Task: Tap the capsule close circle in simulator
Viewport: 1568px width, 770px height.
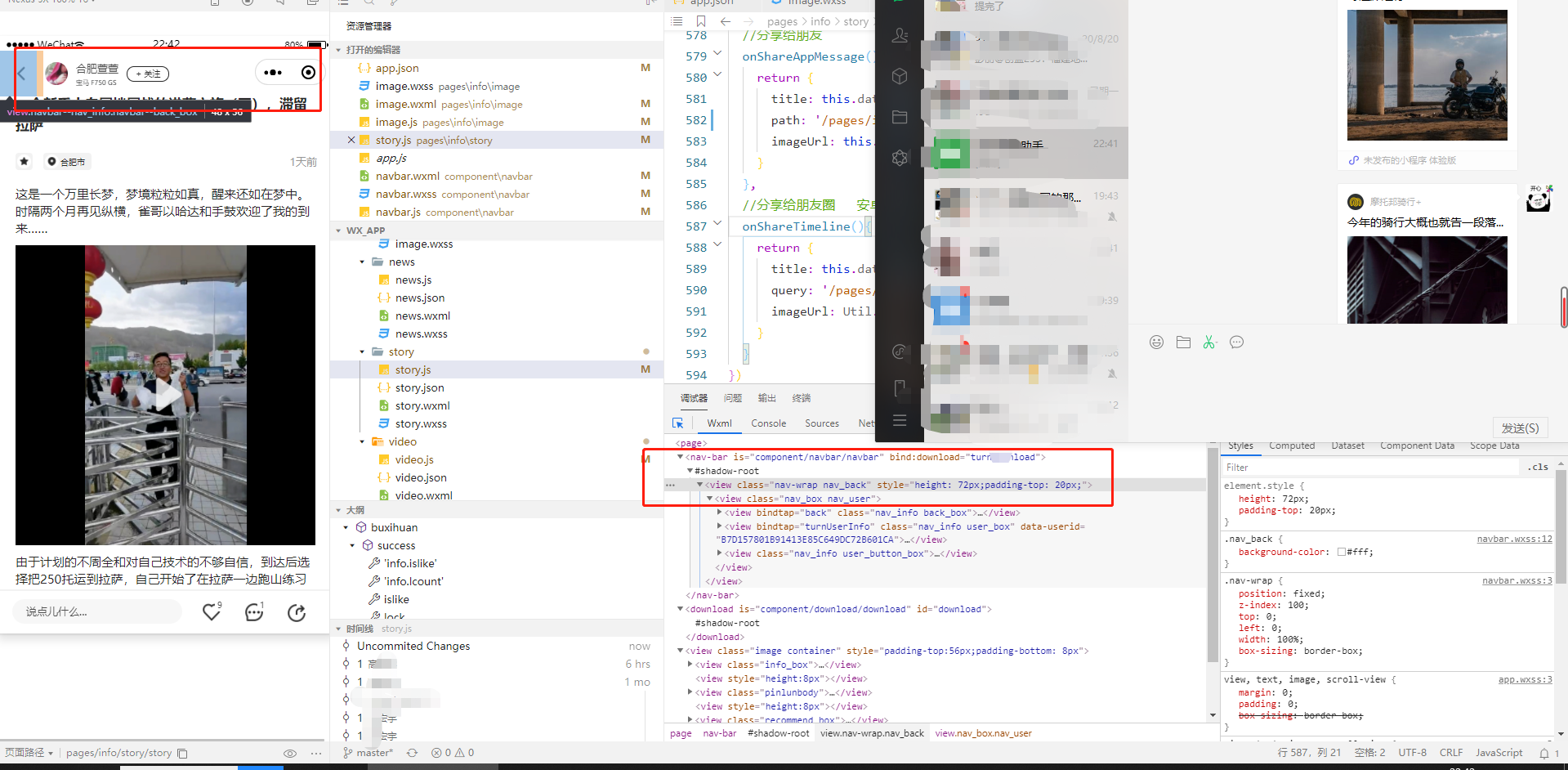Action: [308, 73]
